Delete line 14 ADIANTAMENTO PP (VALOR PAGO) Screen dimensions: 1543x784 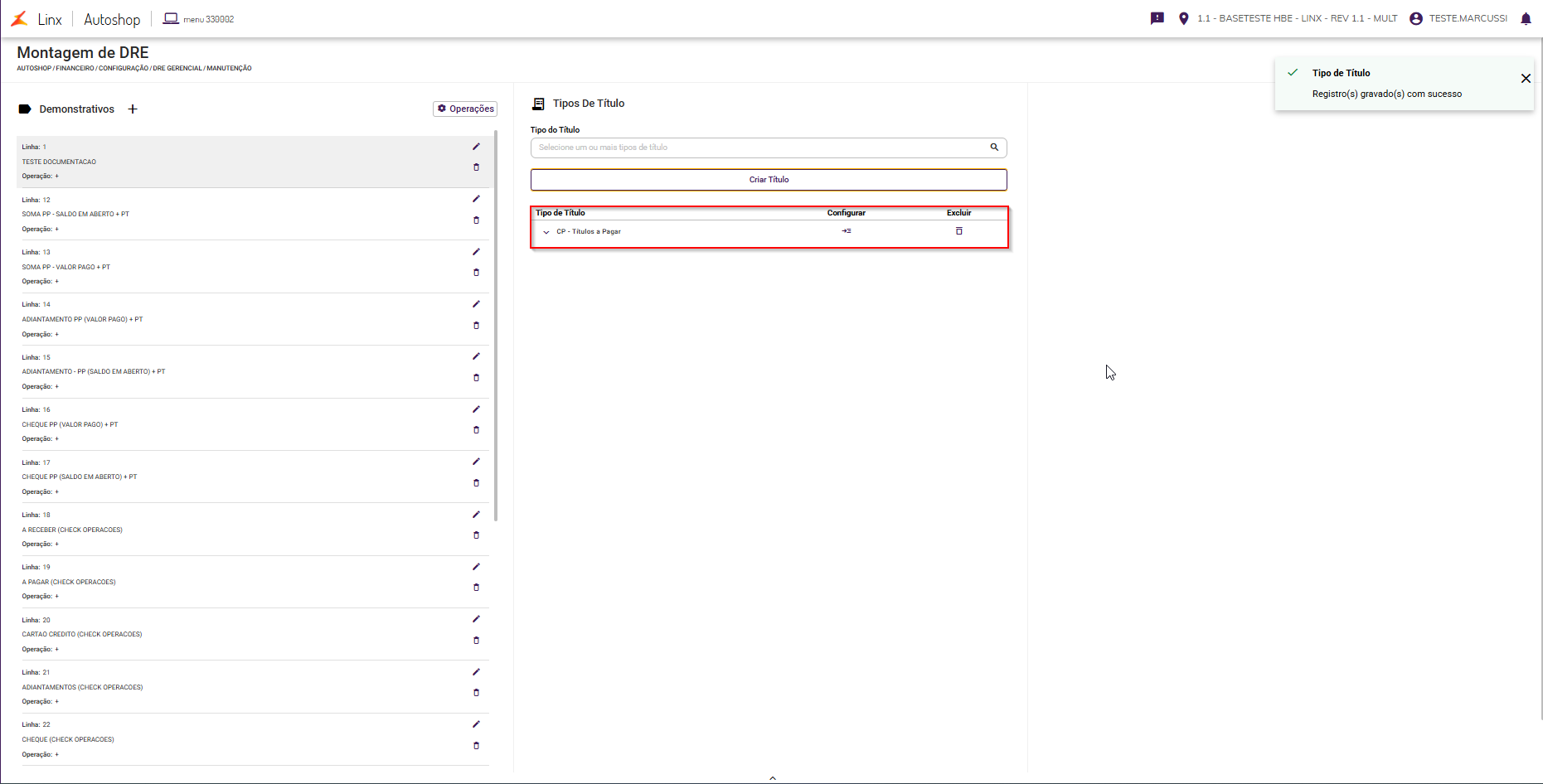(x=476, y=326)
